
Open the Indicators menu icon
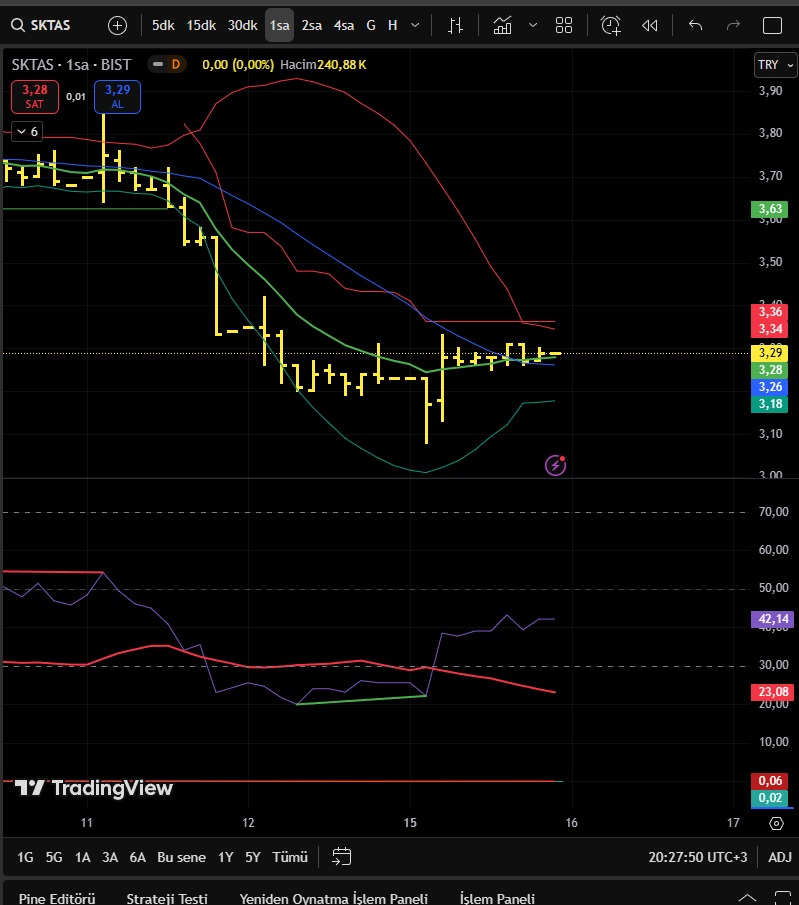[502, 25]
